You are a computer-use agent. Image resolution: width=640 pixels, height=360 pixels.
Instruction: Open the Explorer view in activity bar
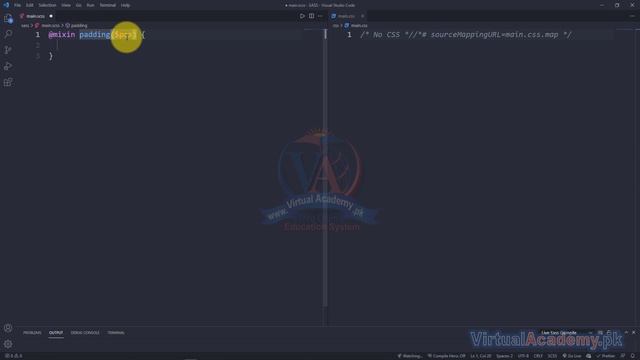(8, 18)
